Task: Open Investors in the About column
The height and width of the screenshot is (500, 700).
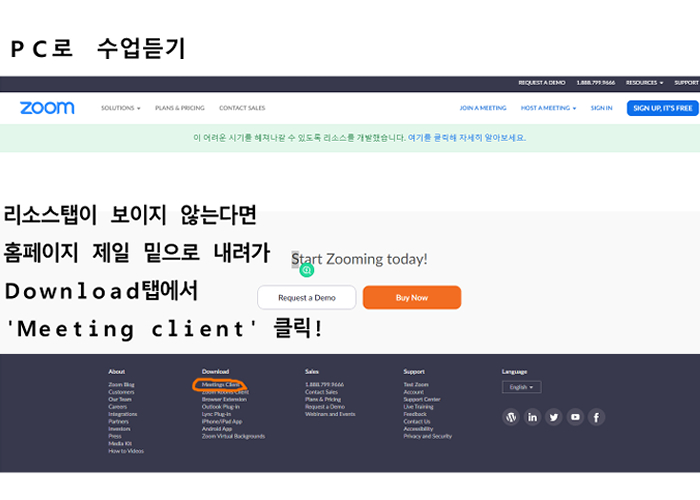Action: [119, 429]
